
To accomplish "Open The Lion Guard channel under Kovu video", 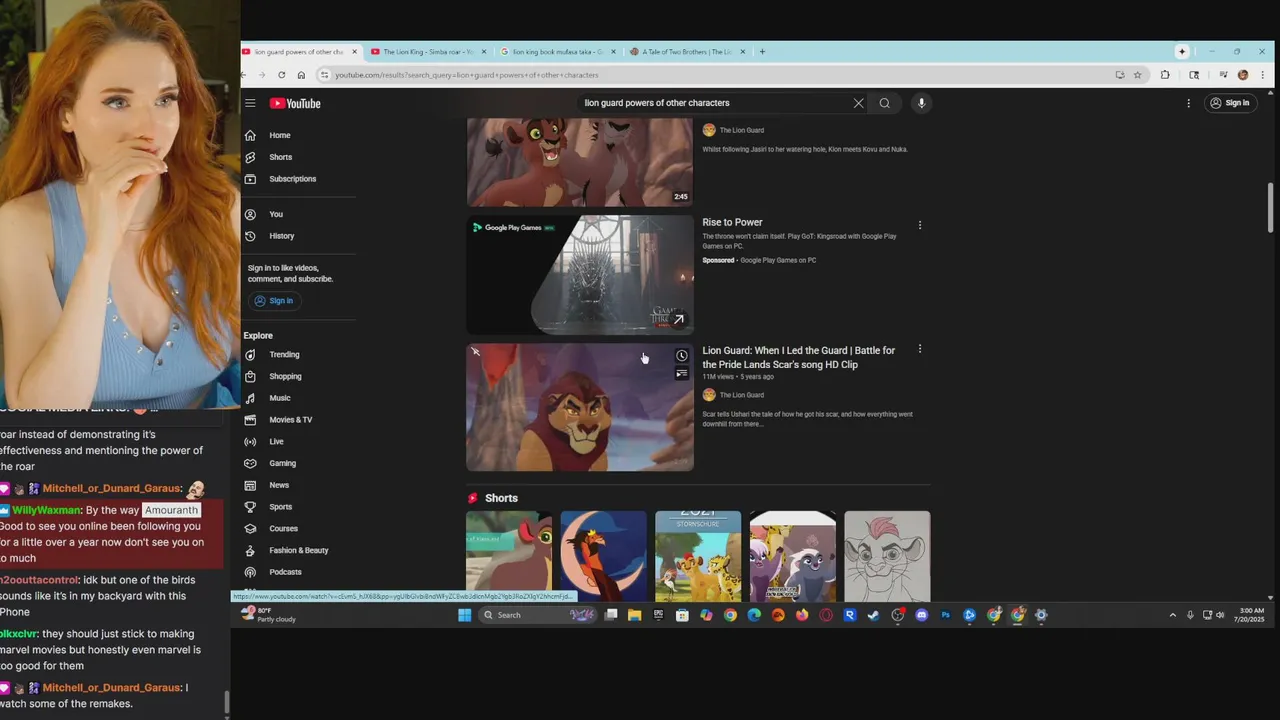I will point(741,130).
